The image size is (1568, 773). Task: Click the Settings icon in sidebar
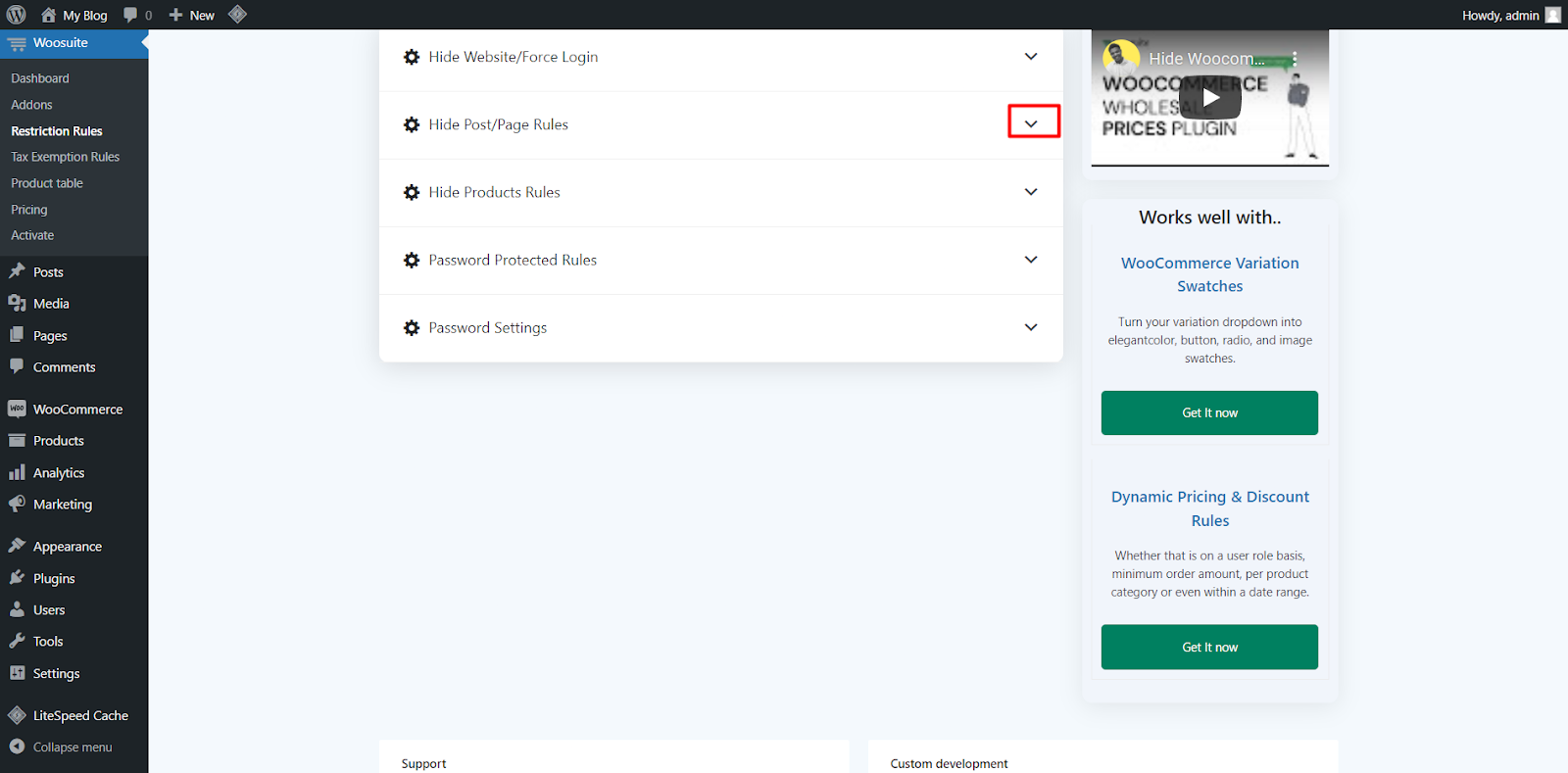17,673
